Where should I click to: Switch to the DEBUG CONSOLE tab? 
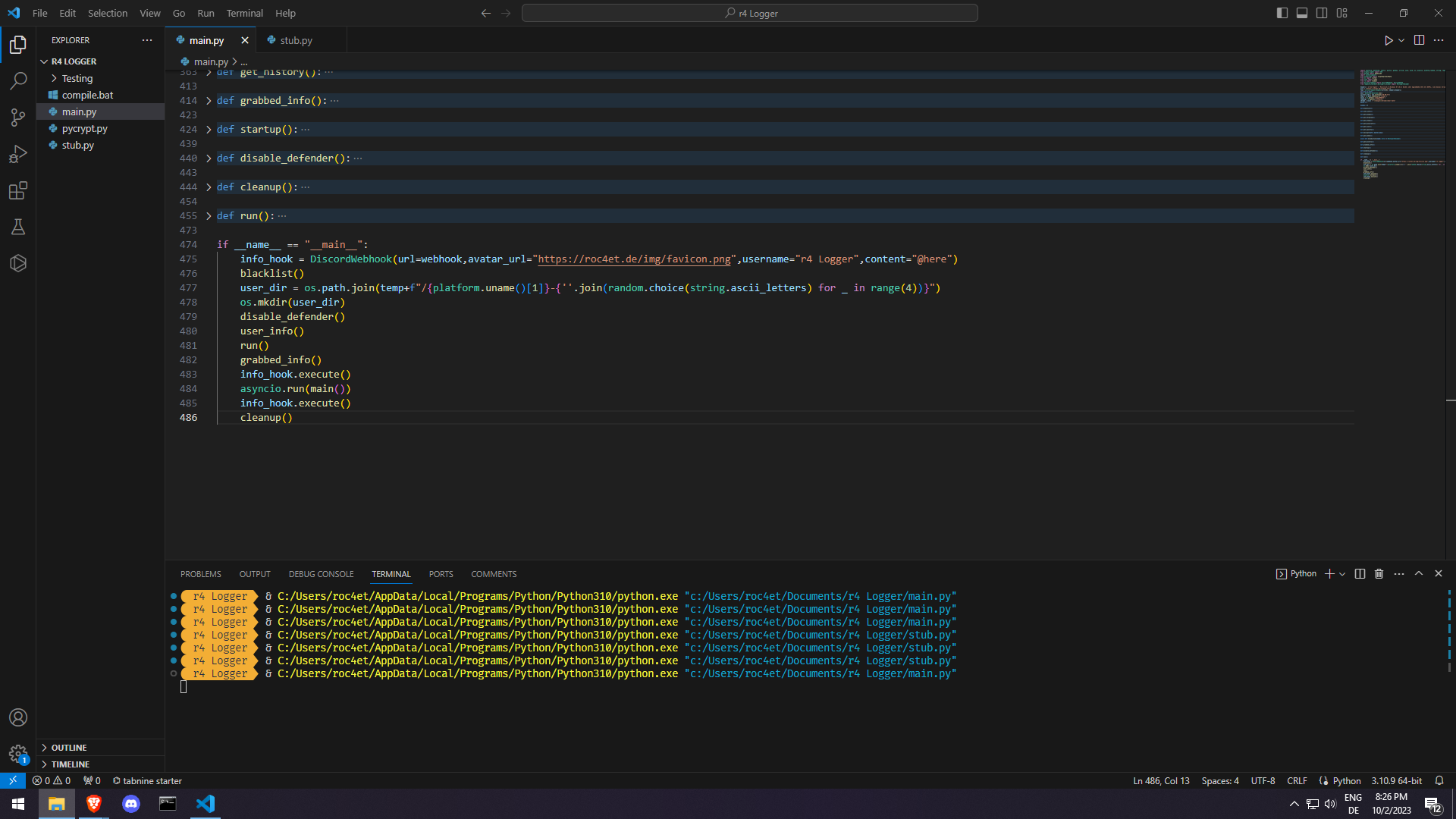pyautogui.click(x=321, y=574)
